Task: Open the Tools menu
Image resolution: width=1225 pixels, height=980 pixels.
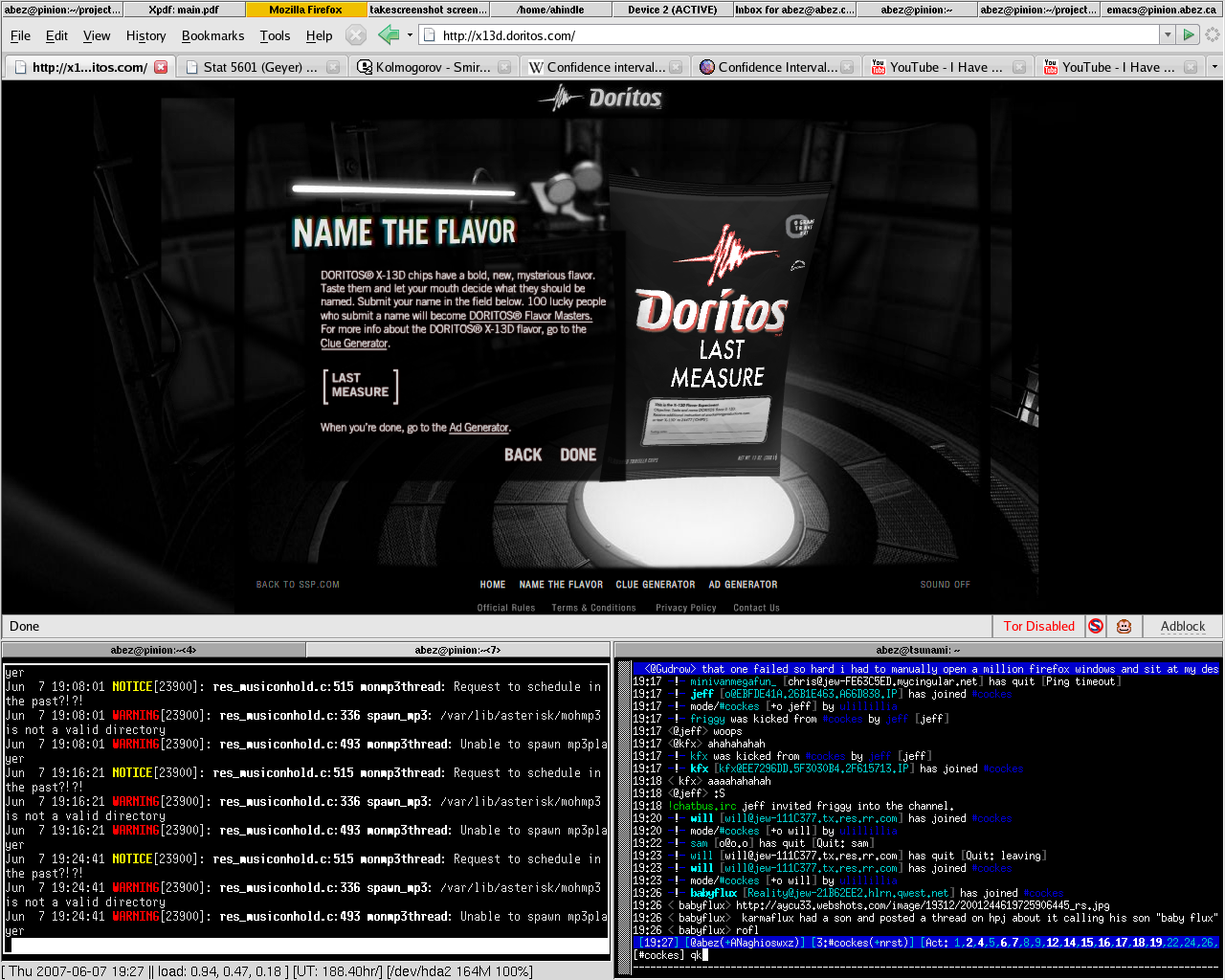Action: click(x=275, y=35)
